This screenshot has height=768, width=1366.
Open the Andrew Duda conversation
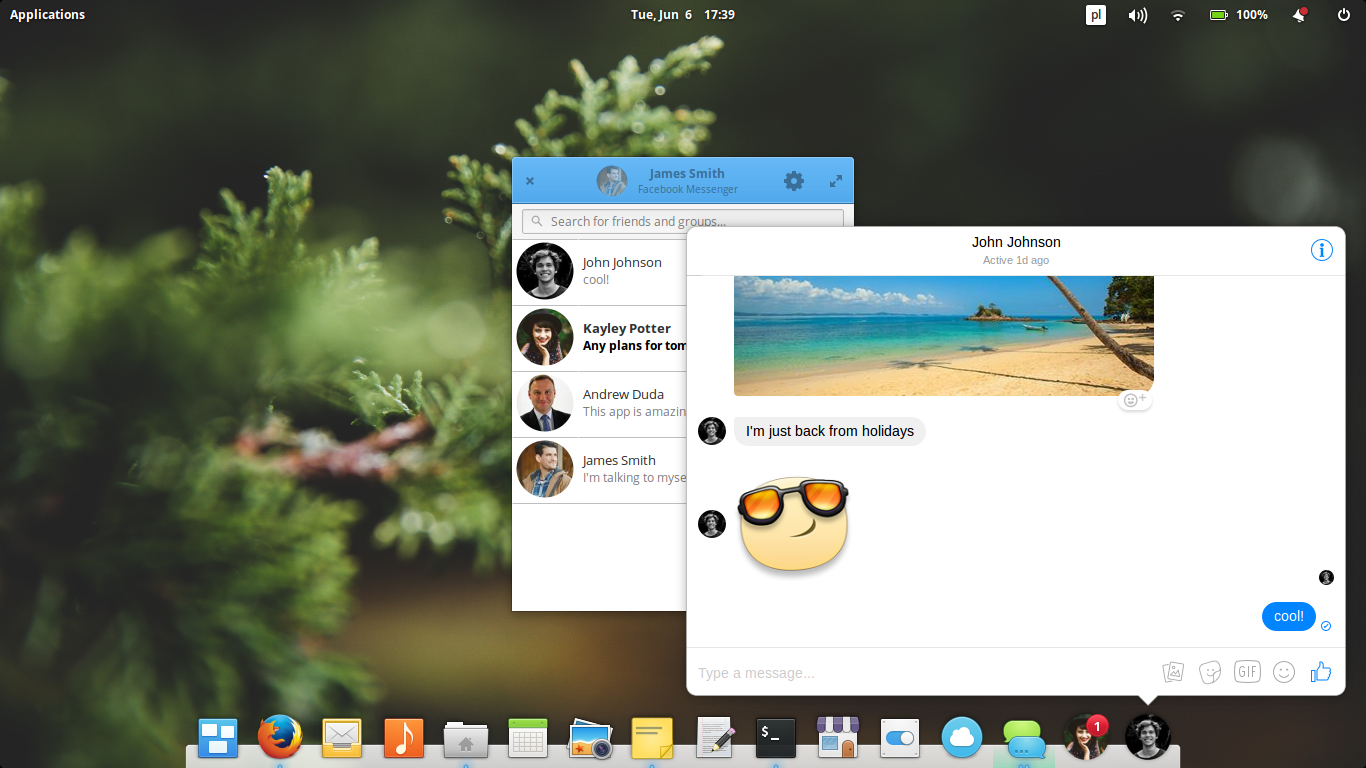coord(600,403)
